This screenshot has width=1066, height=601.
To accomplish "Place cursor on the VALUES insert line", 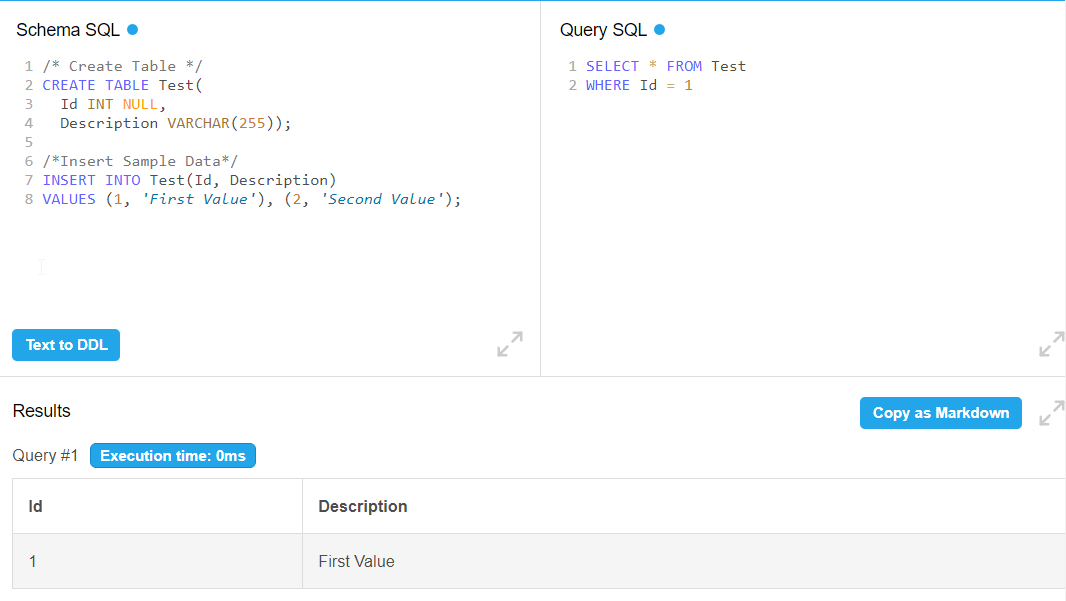I will tap(252, 199).
